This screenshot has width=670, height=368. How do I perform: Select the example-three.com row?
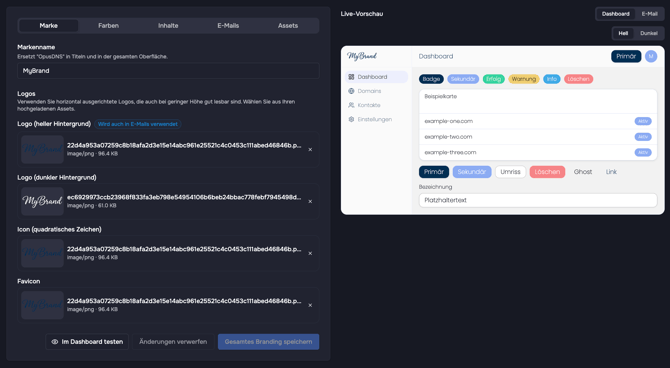point(538,153)
